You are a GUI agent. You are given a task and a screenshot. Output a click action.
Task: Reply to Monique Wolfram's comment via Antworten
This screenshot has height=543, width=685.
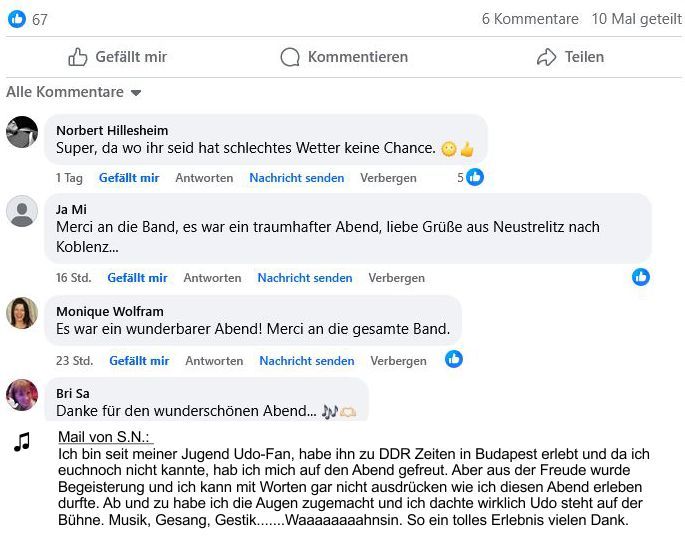pyautogui.click(x=214, y=361)
